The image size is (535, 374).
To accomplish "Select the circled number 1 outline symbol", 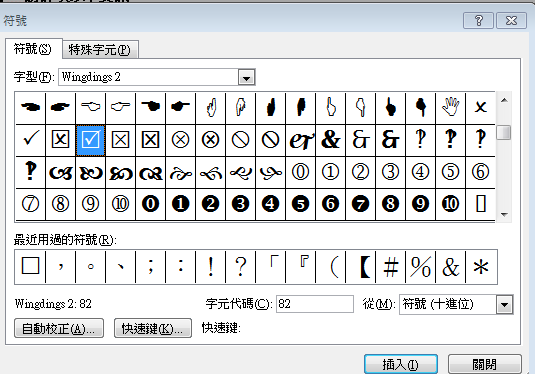I will point(331,172).
